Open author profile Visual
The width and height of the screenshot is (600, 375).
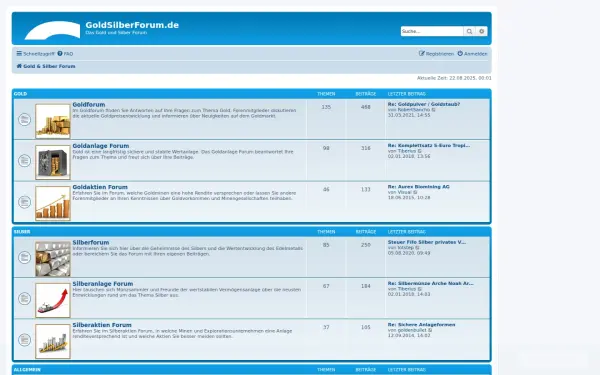404,192
